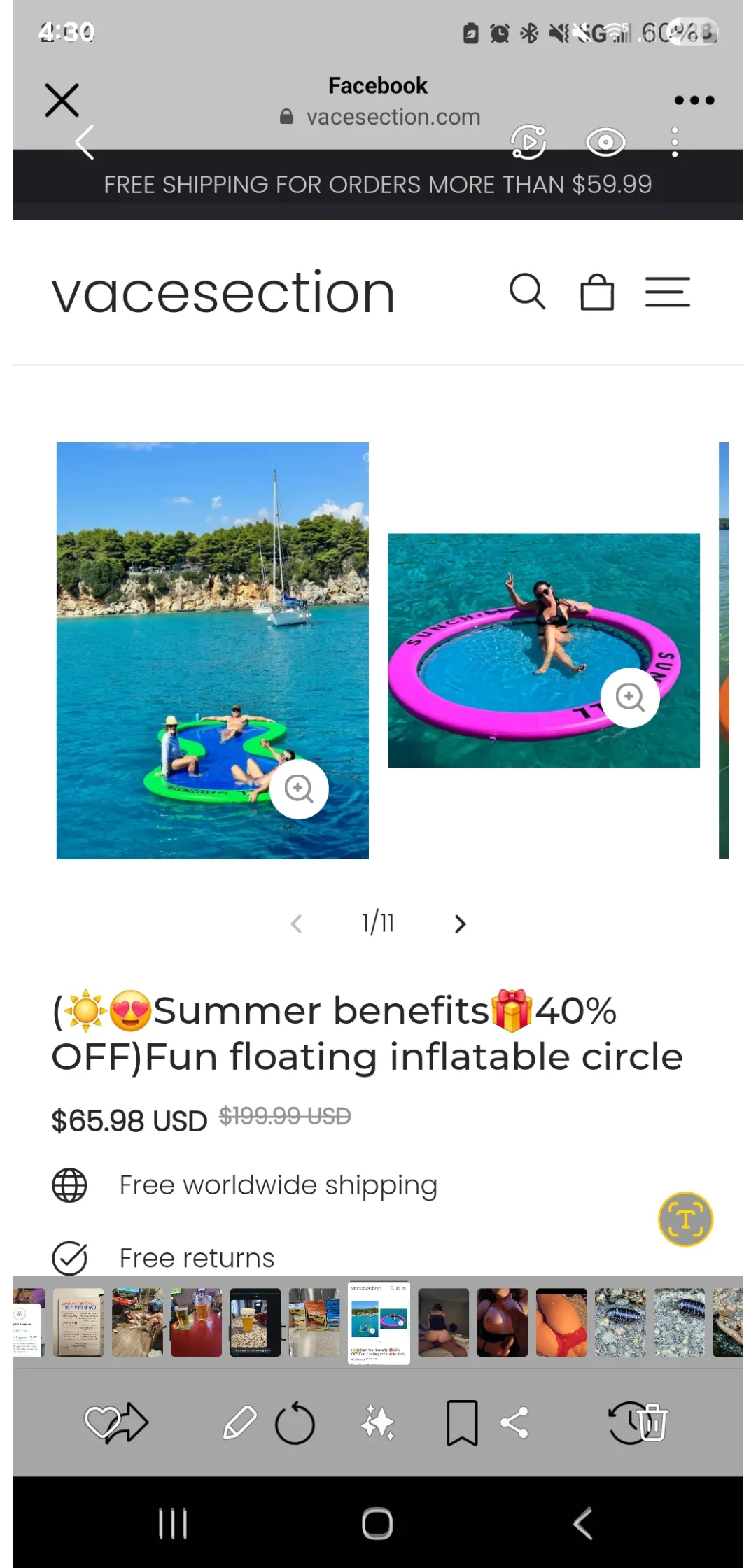Tap the gallery back arrow at top left
The height and width of the screenshot is (1568, 756).
tap(85, 142)
